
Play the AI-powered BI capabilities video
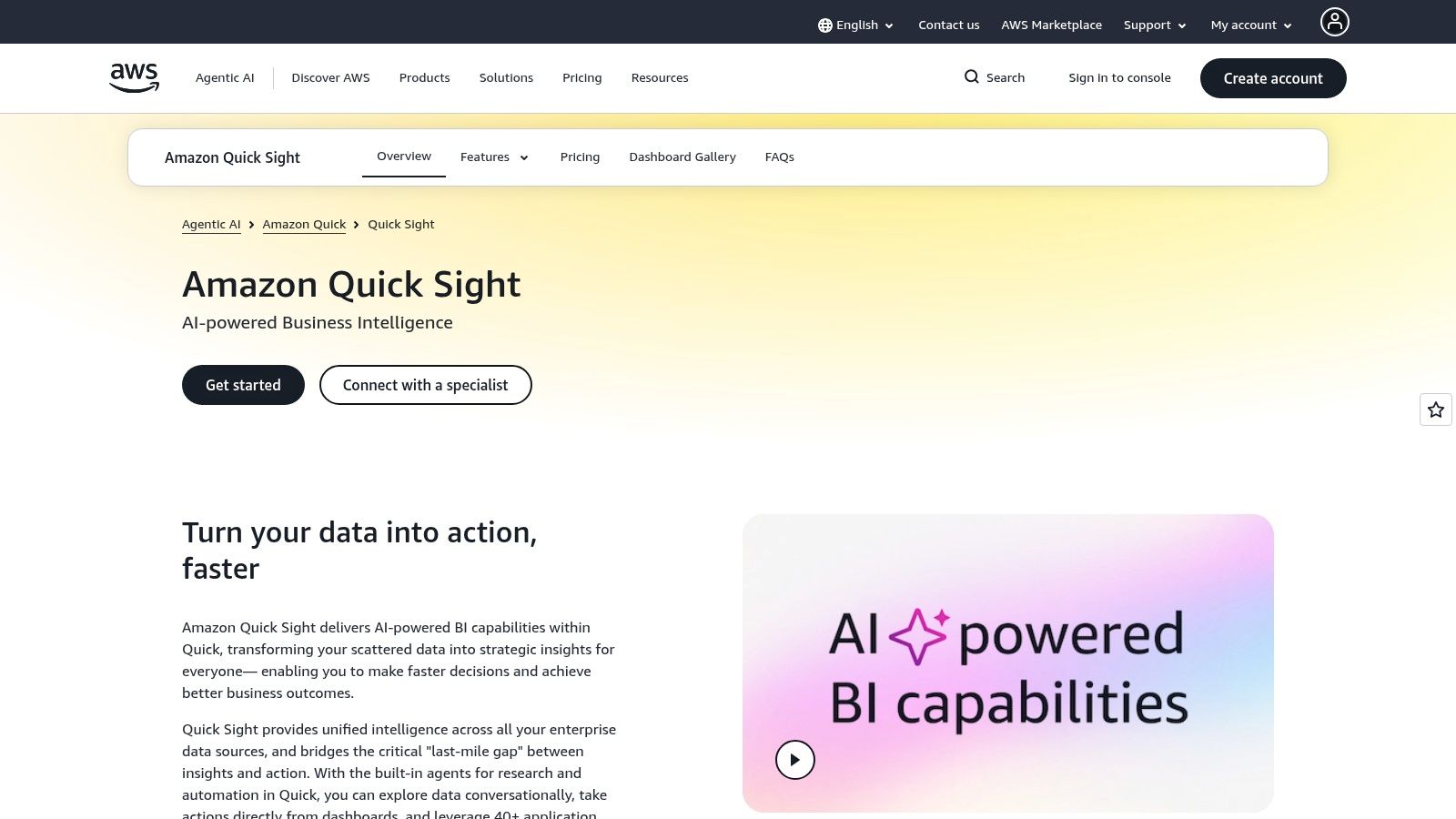click(x=795, y=760)
